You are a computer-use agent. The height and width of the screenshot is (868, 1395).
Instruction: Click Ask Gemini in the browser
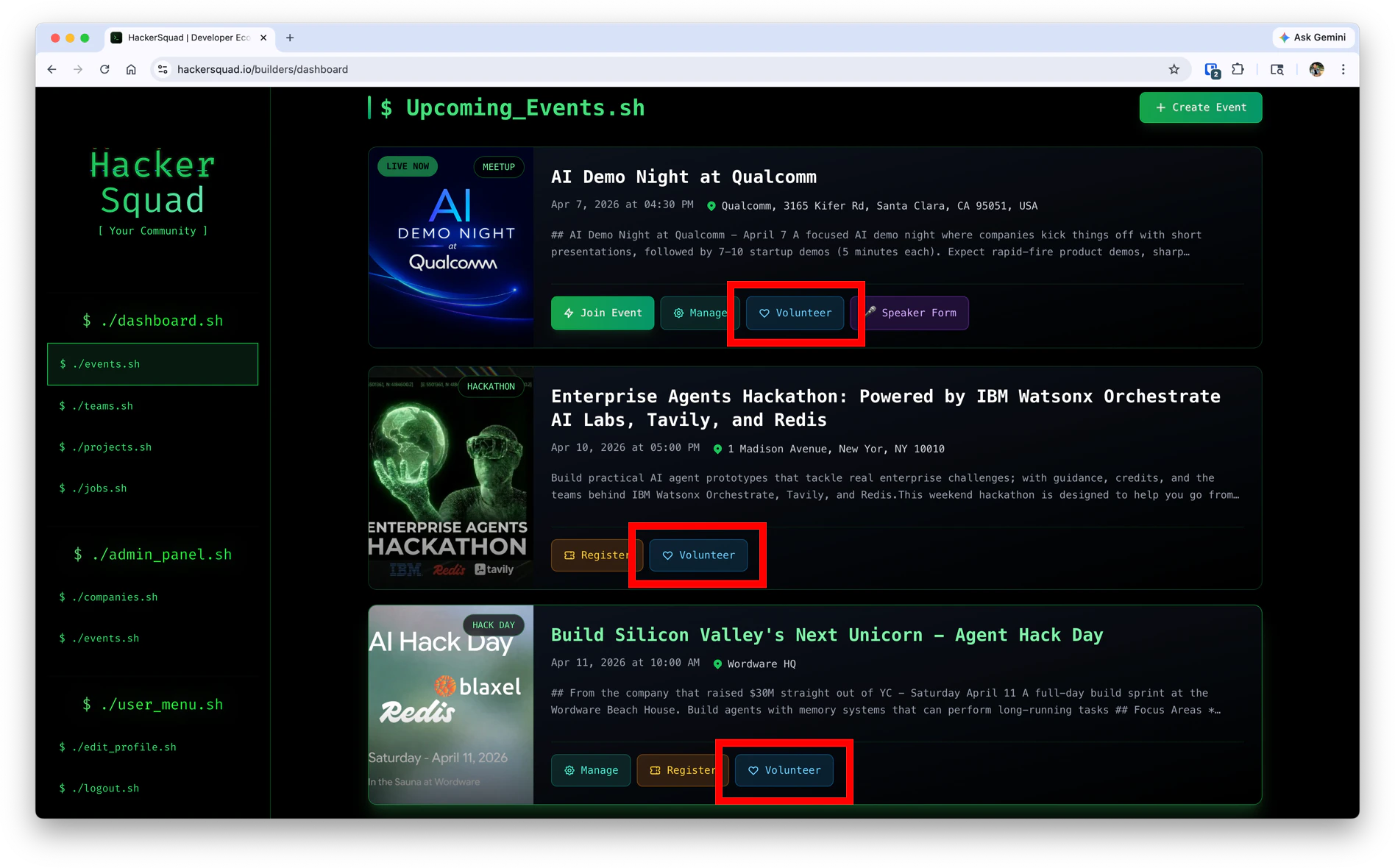click(1313, 38)
